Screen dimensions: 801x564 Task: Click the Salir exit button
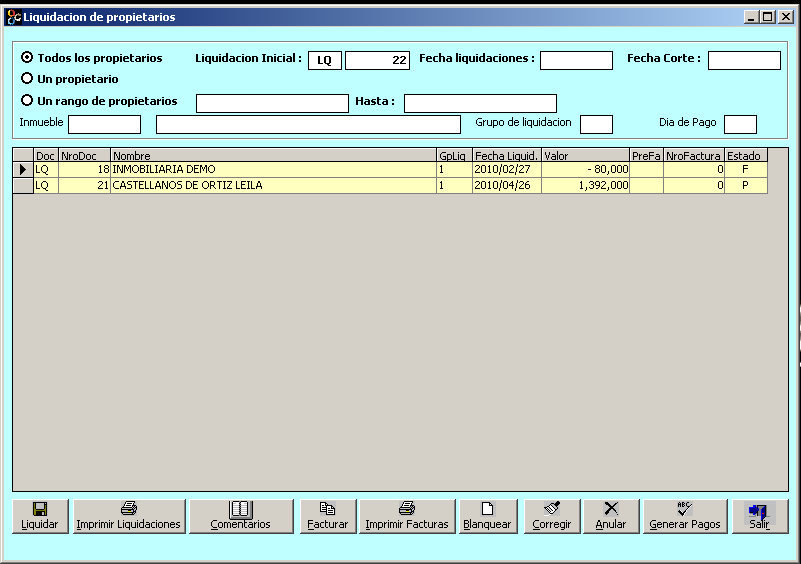click(760, 516)
